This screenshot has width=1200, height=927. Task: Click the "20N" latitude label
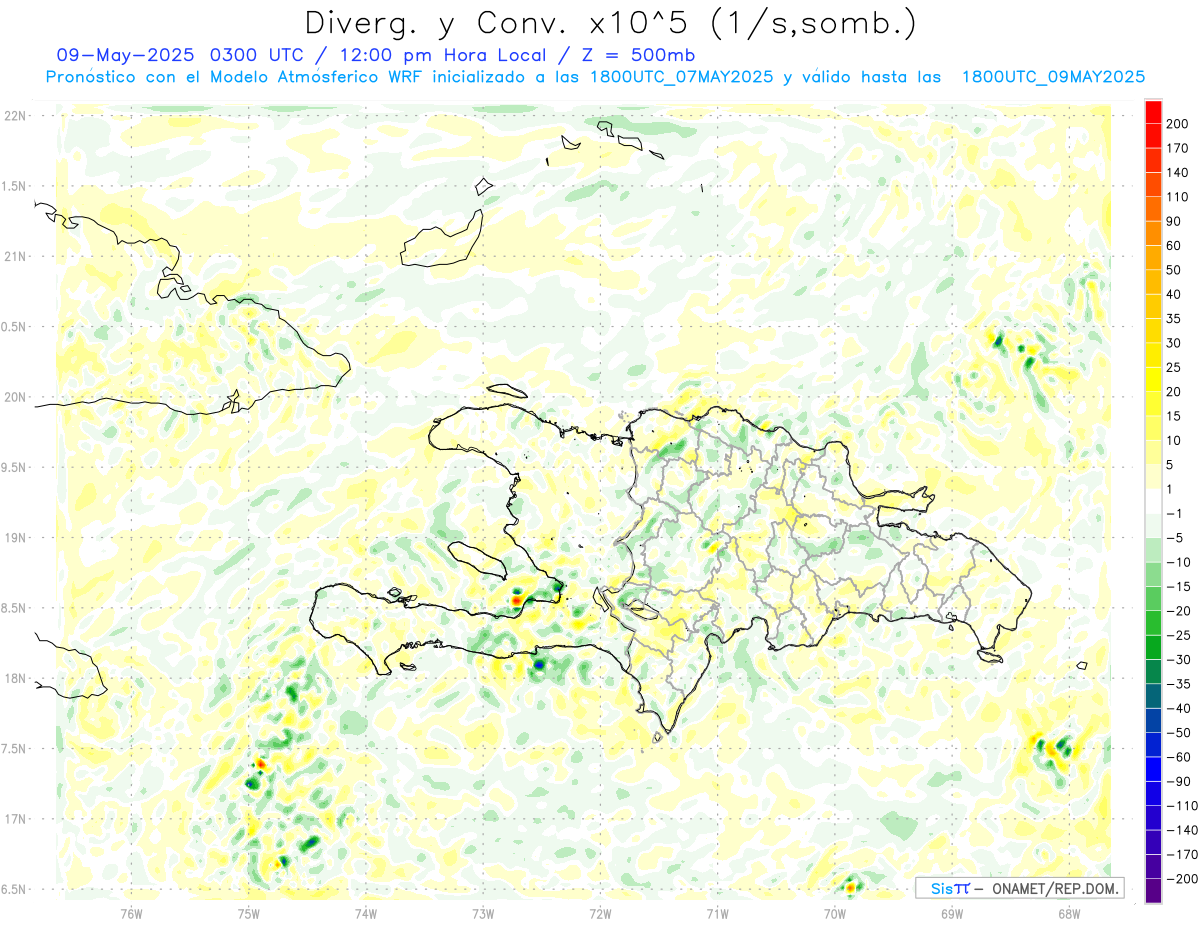pos(15,397)
